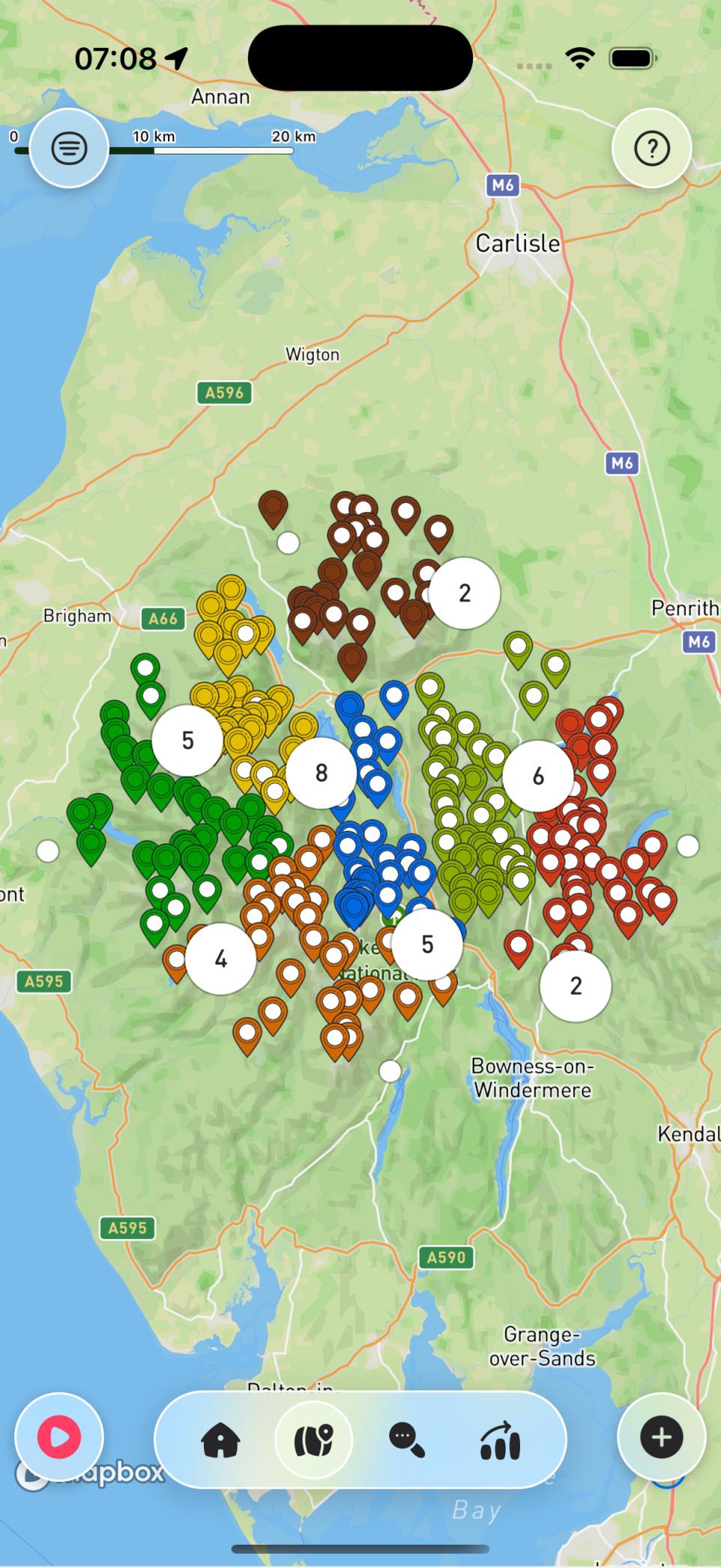721x1568 pixels.
Task: Select the Map tab
Action: 313,1440
